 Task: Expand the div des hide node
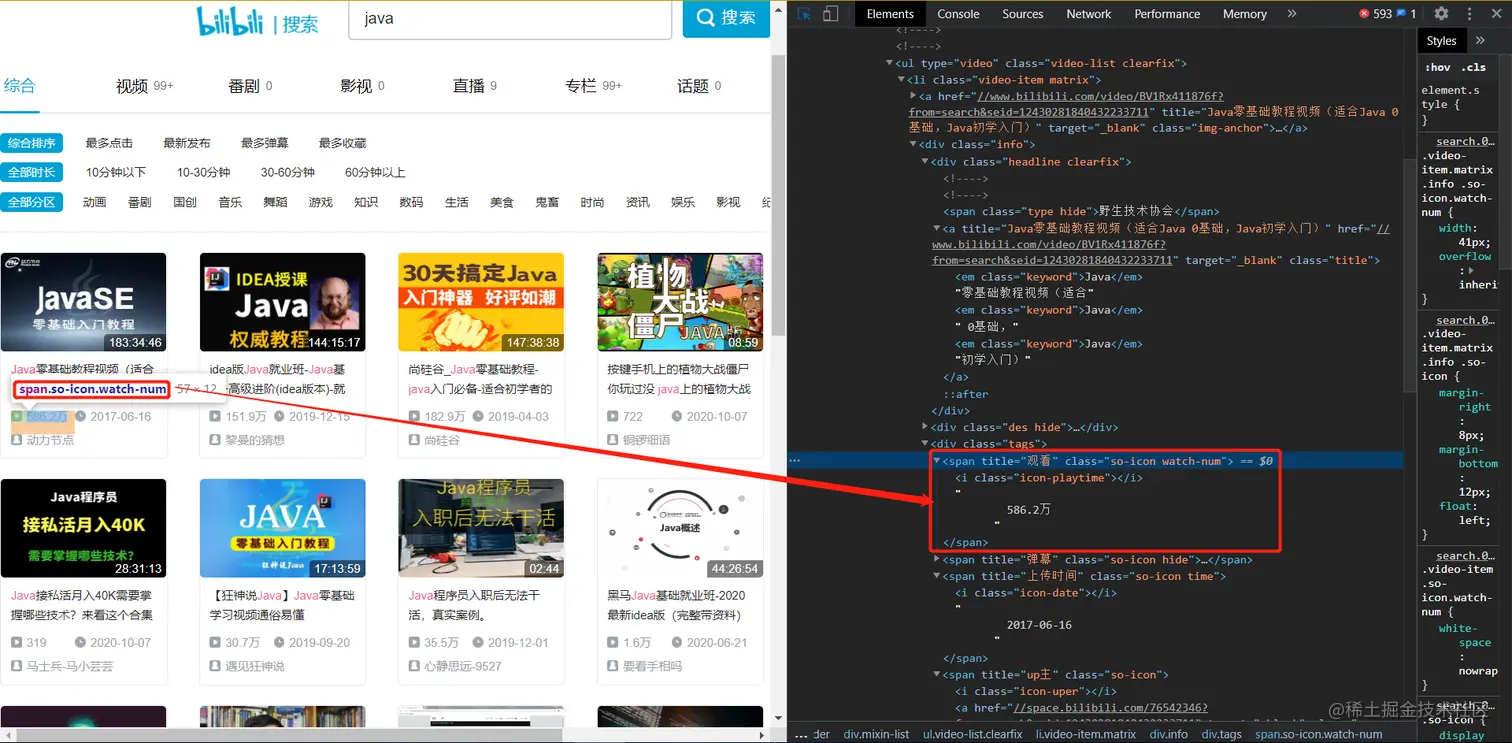(925, 428)
